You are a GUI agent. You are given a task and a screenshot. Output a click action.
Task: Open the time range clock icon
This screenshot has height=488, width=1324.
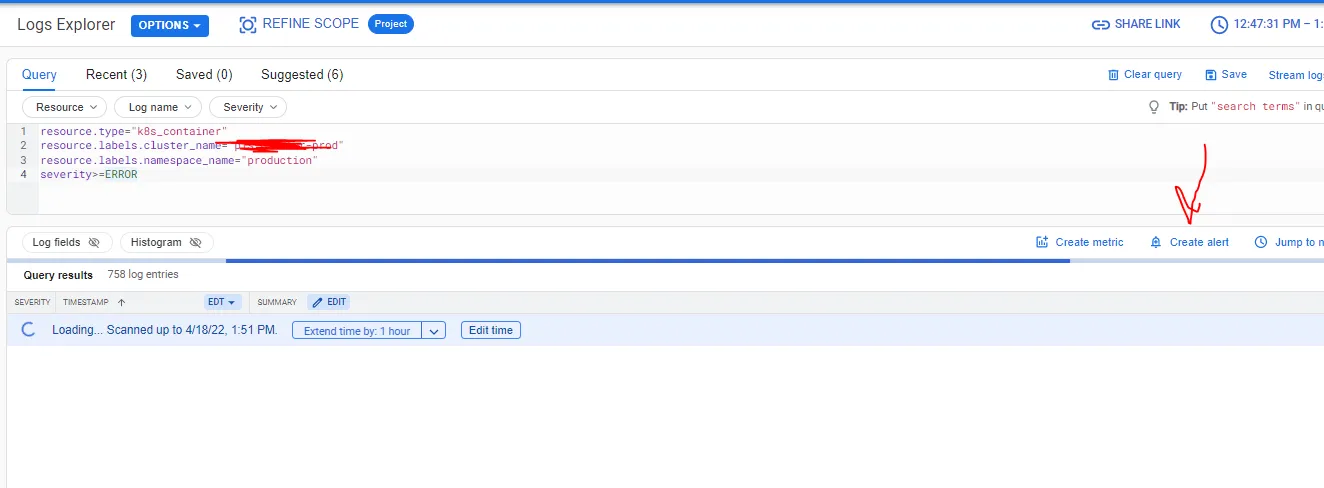point(1219,25)
